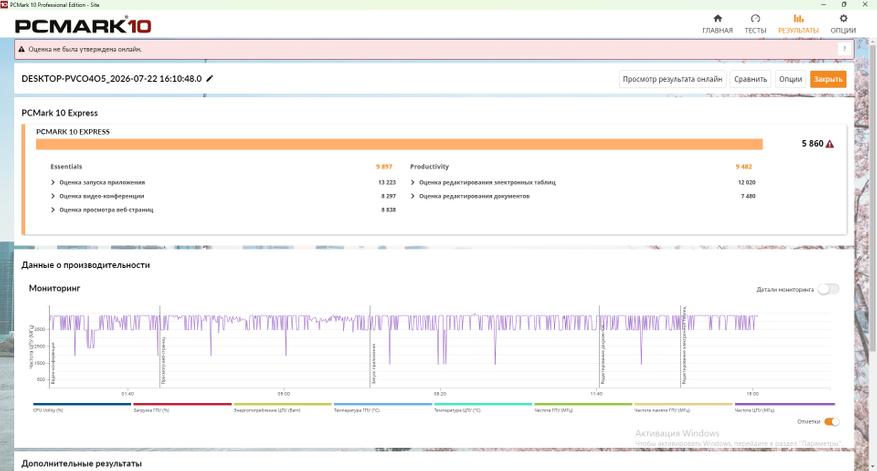Click the orange PCMark 10 Express score bar

399,144
